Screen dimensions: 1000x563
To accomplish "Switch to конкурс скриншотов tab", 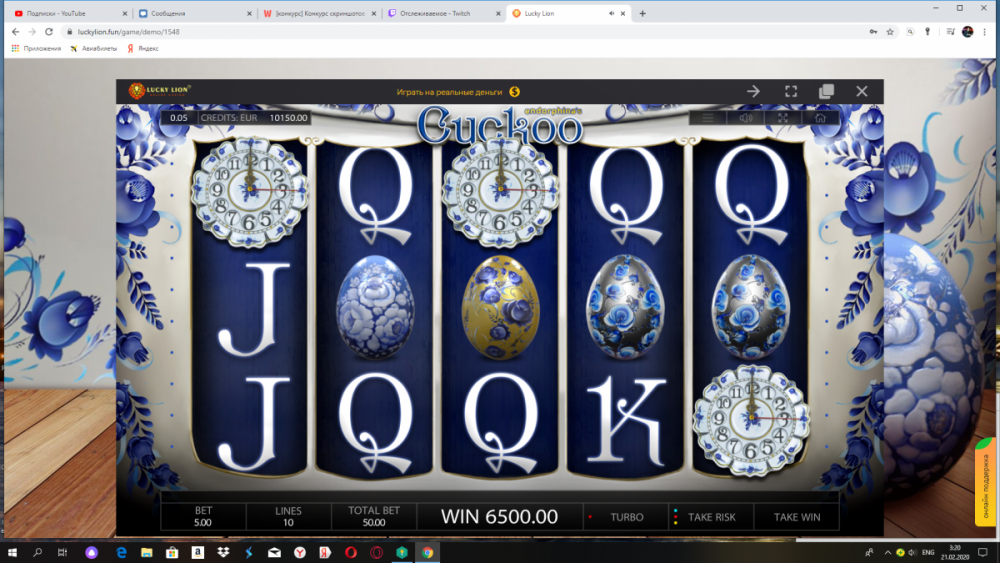I will click(320, 13).
